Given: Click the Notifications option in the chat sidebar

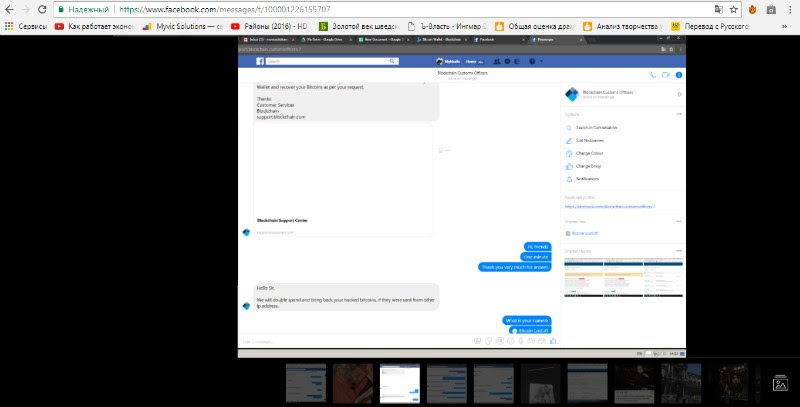Looking at the screenshot, I should (x=587, y=179).
